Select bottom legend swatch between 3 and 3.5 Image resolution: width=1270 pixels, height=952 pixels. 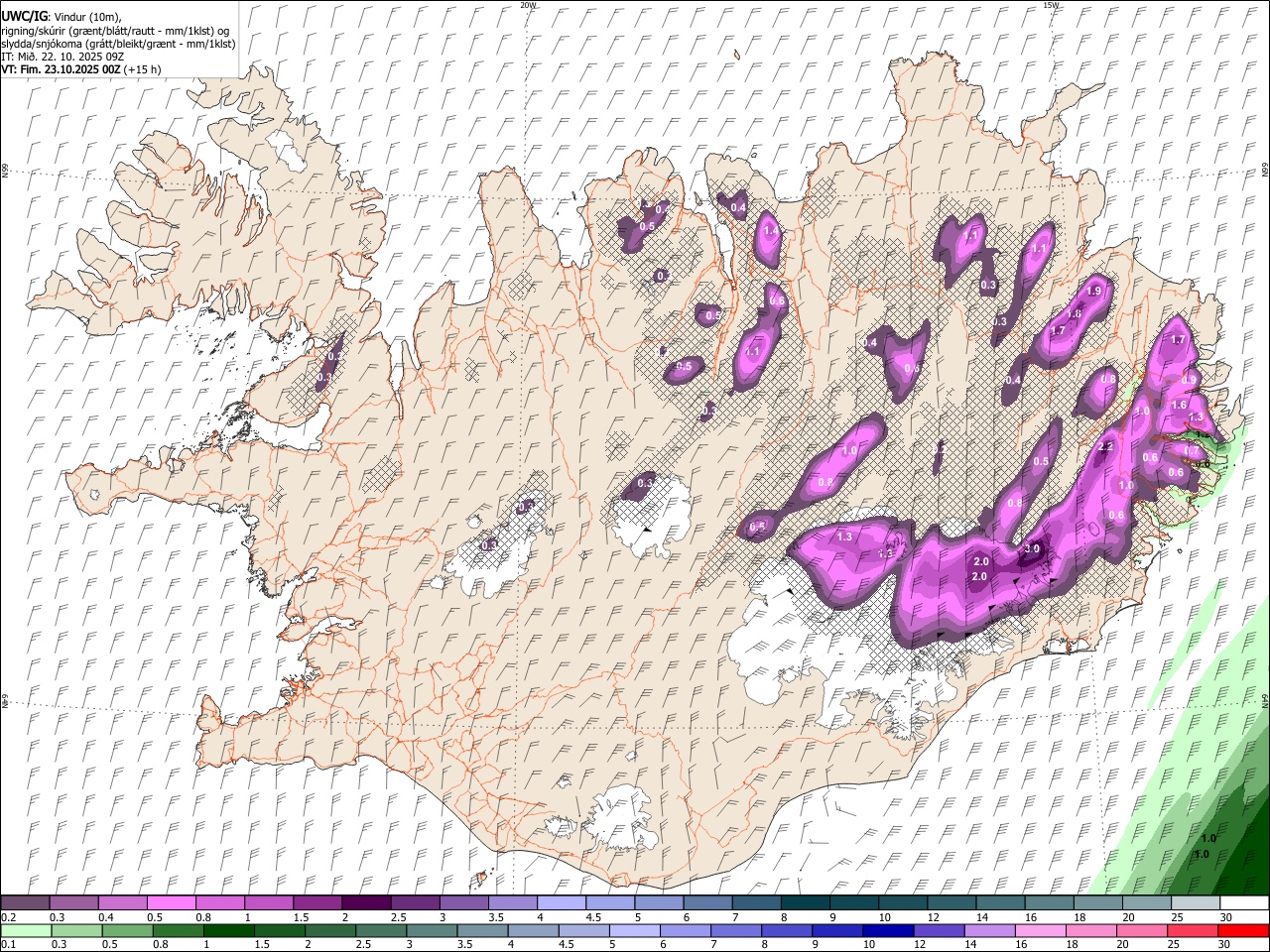pyautogui.click(x=432, y=930)
